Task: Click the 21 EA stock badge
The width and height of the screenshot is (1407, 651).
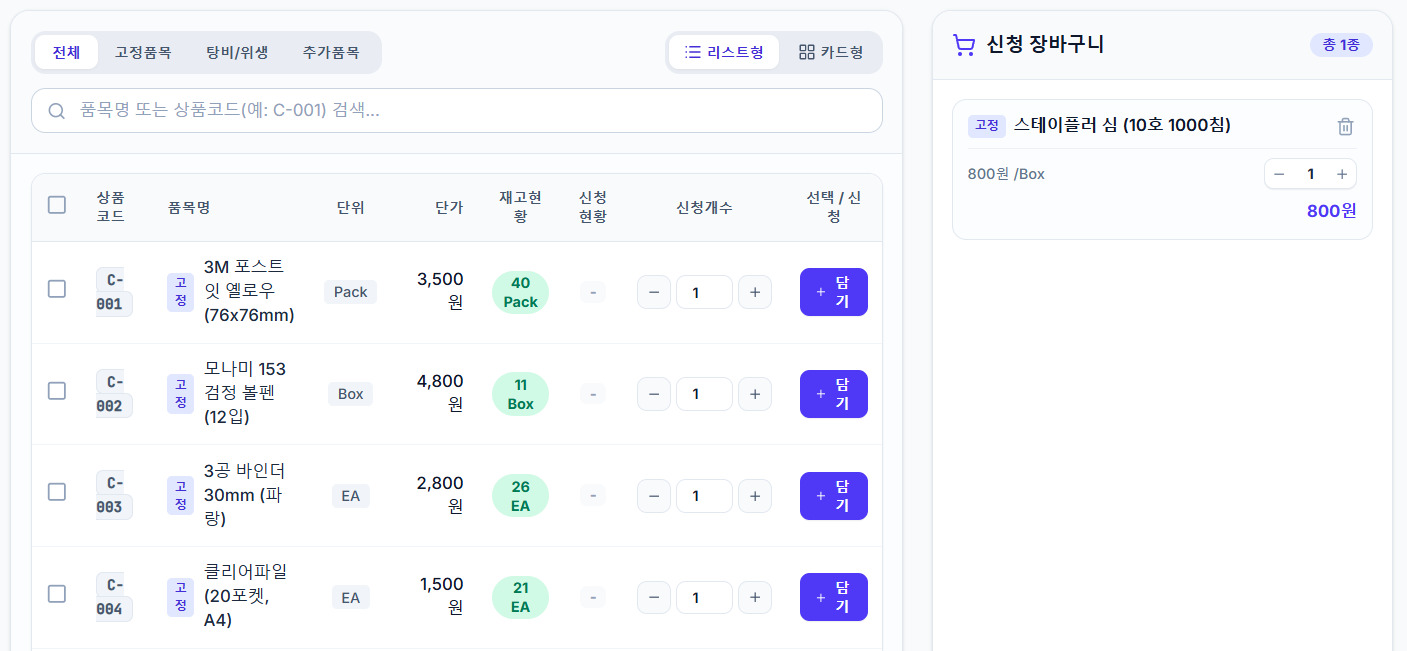Action: 520,597
